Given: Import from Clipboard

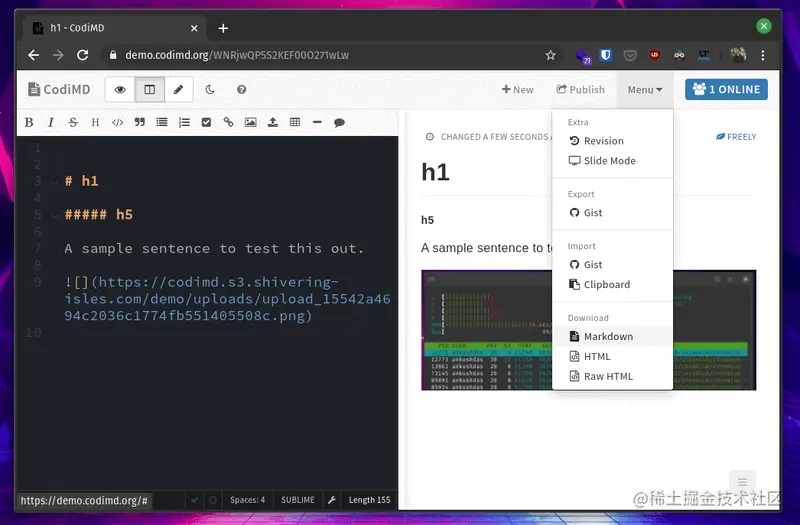Looking at the screenshot, I should (612, 285).
